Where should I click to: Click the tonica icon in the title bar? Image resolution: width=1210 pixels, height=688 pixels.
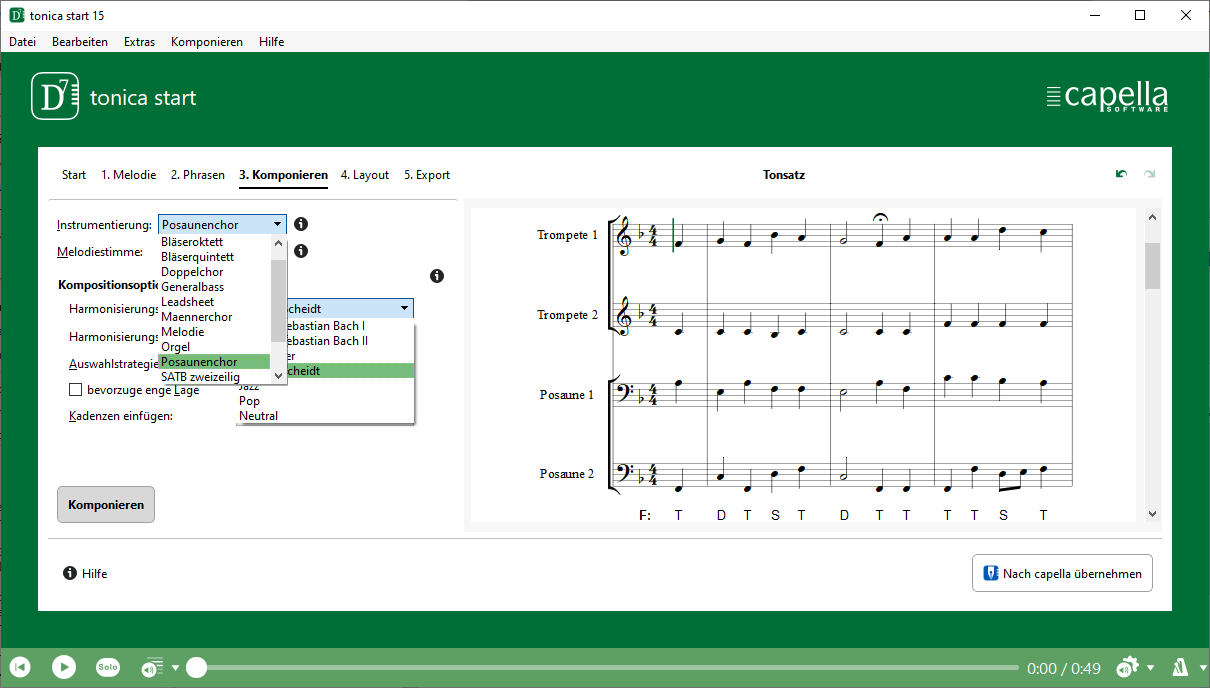[x=17, y=15]
